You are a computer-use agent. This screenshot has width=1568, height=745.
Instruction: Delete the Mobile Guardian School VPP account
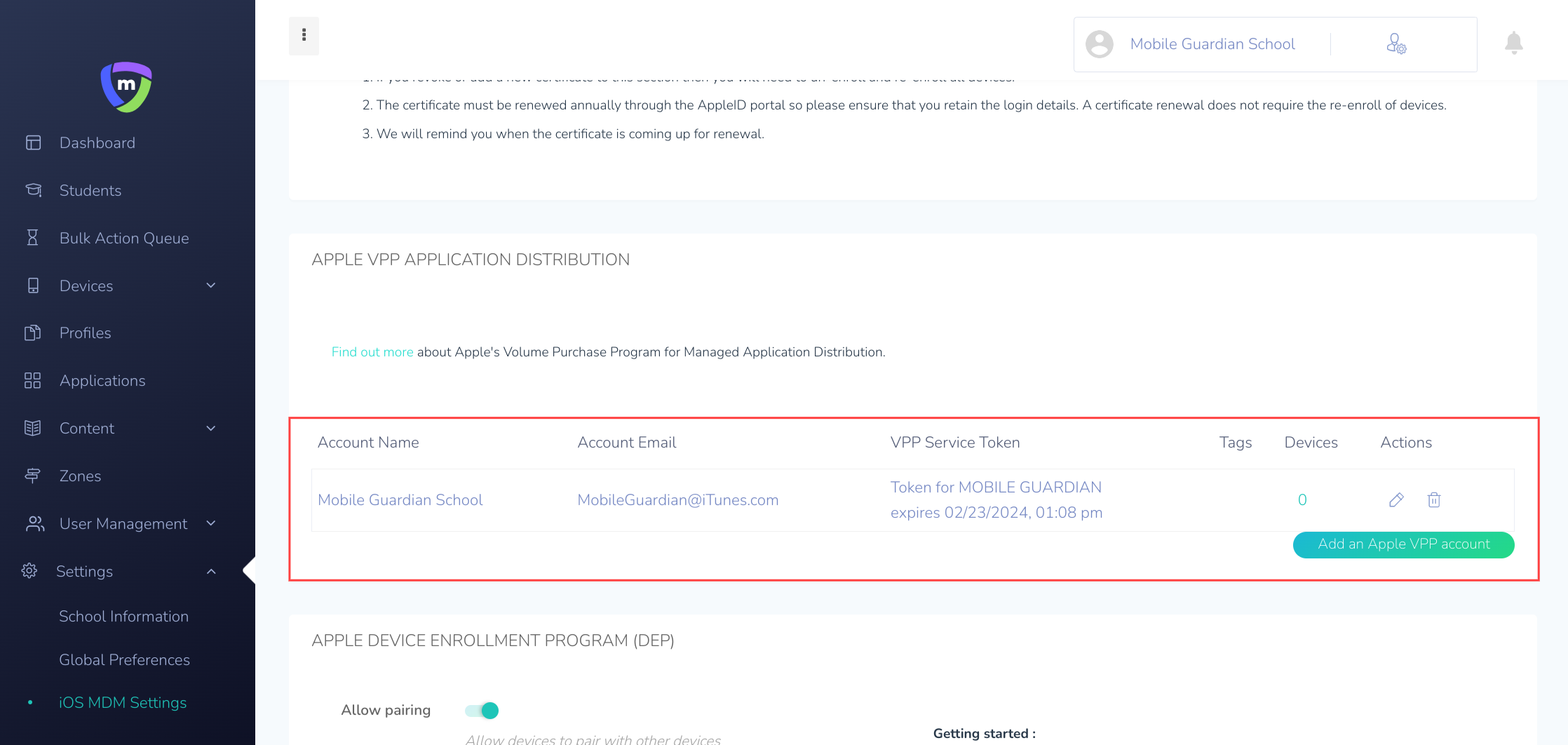[x=1434, y=499]
